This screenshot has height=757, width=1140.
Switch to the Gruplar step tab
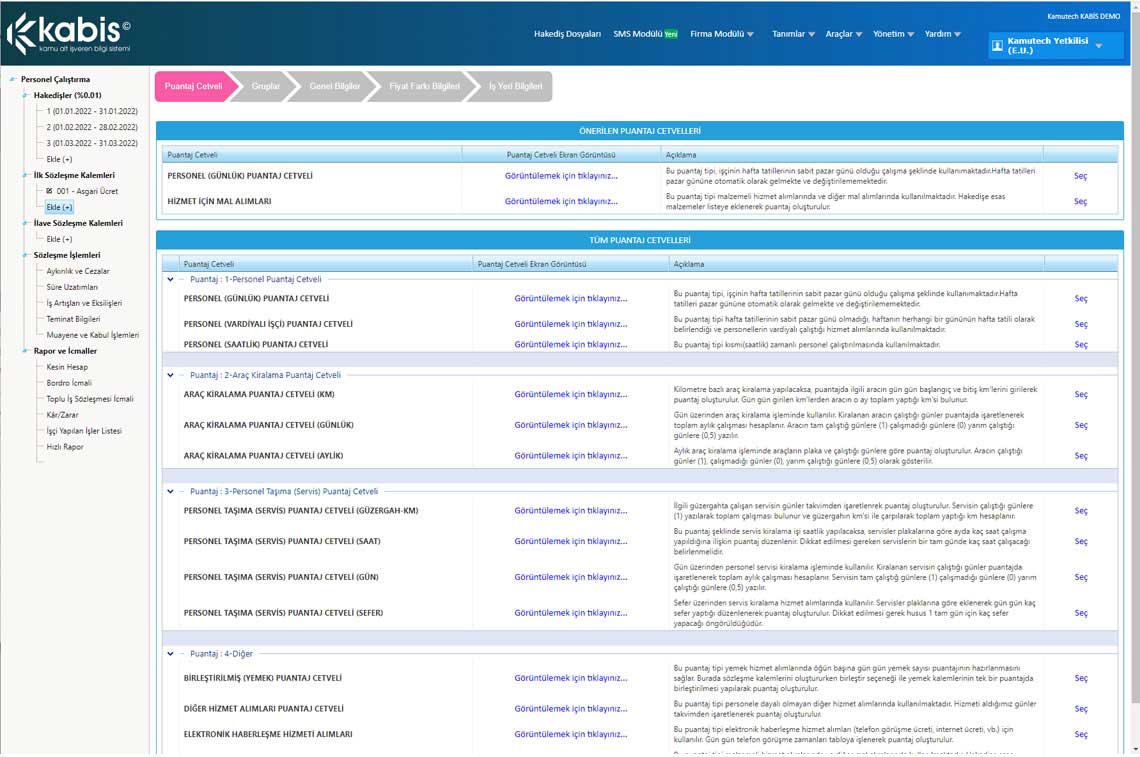265,87
